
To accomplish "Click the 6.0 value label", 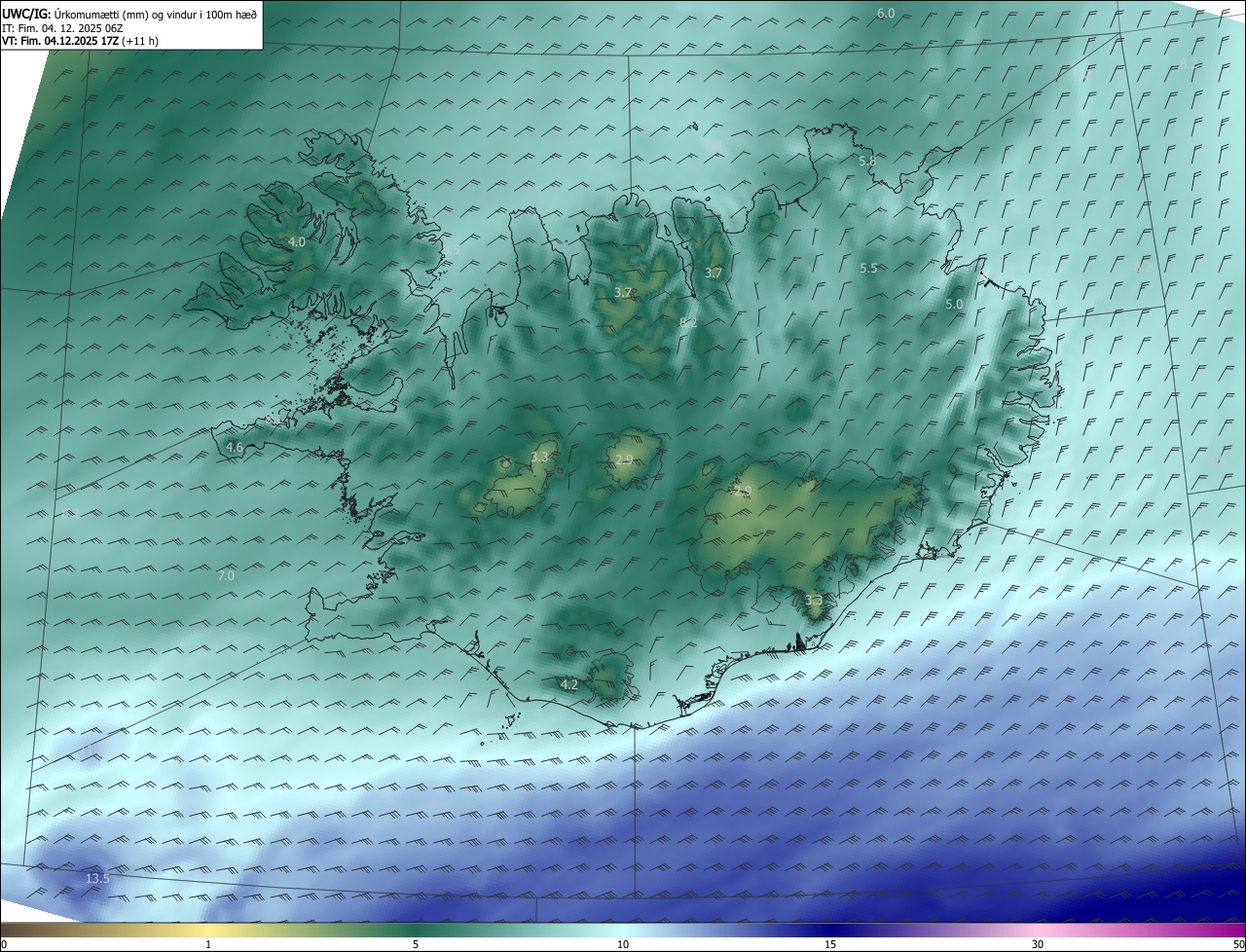I will click(x=886, y=13).
